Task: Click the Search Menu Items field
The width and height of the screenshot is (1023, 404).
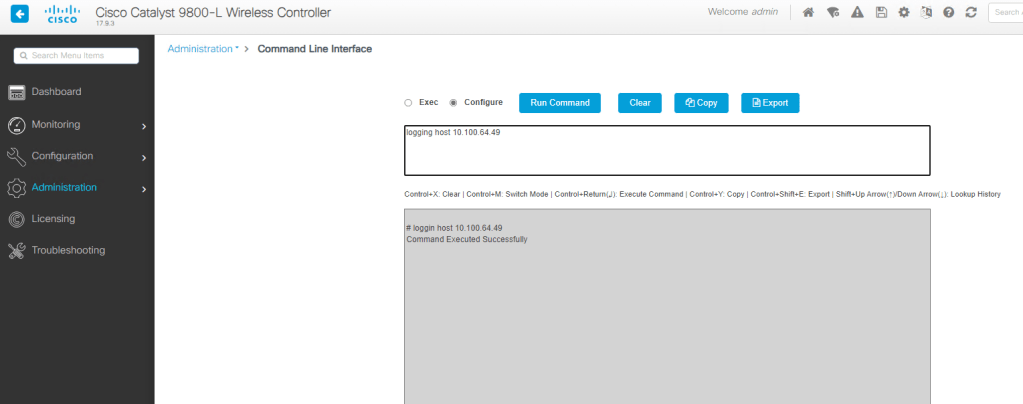Action: tap(76, 55)
